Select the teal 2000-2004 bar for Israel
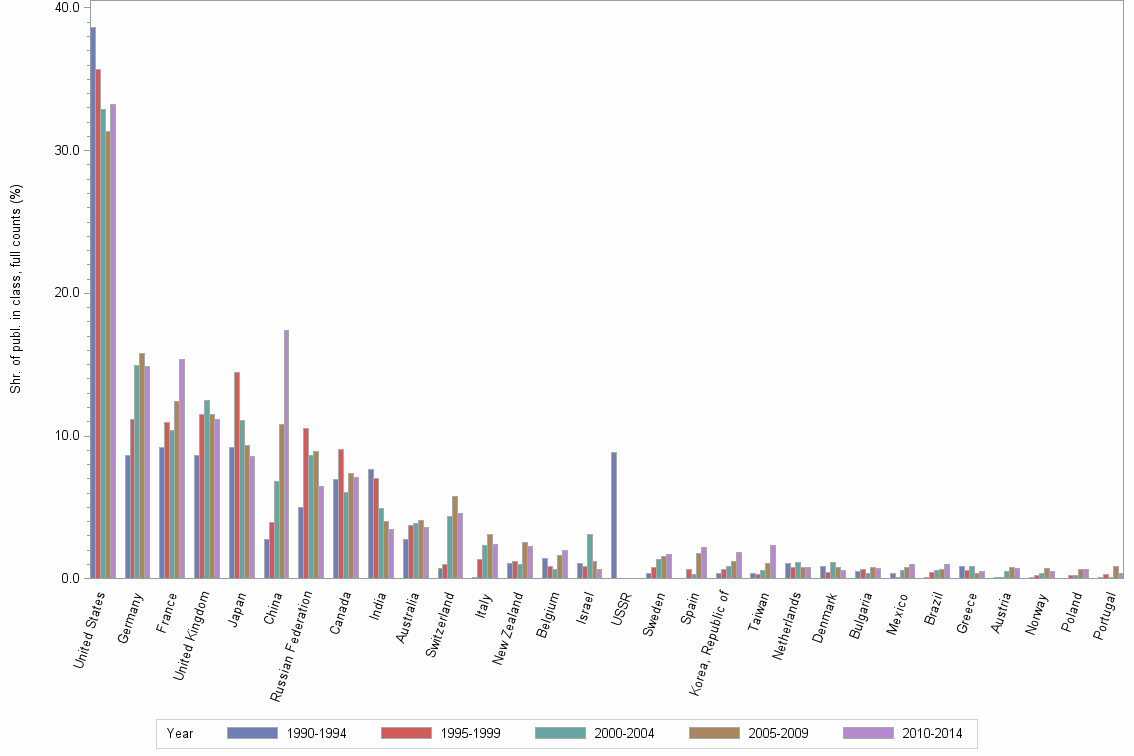This screenshot has height=756, width=1134. (589, 555)
